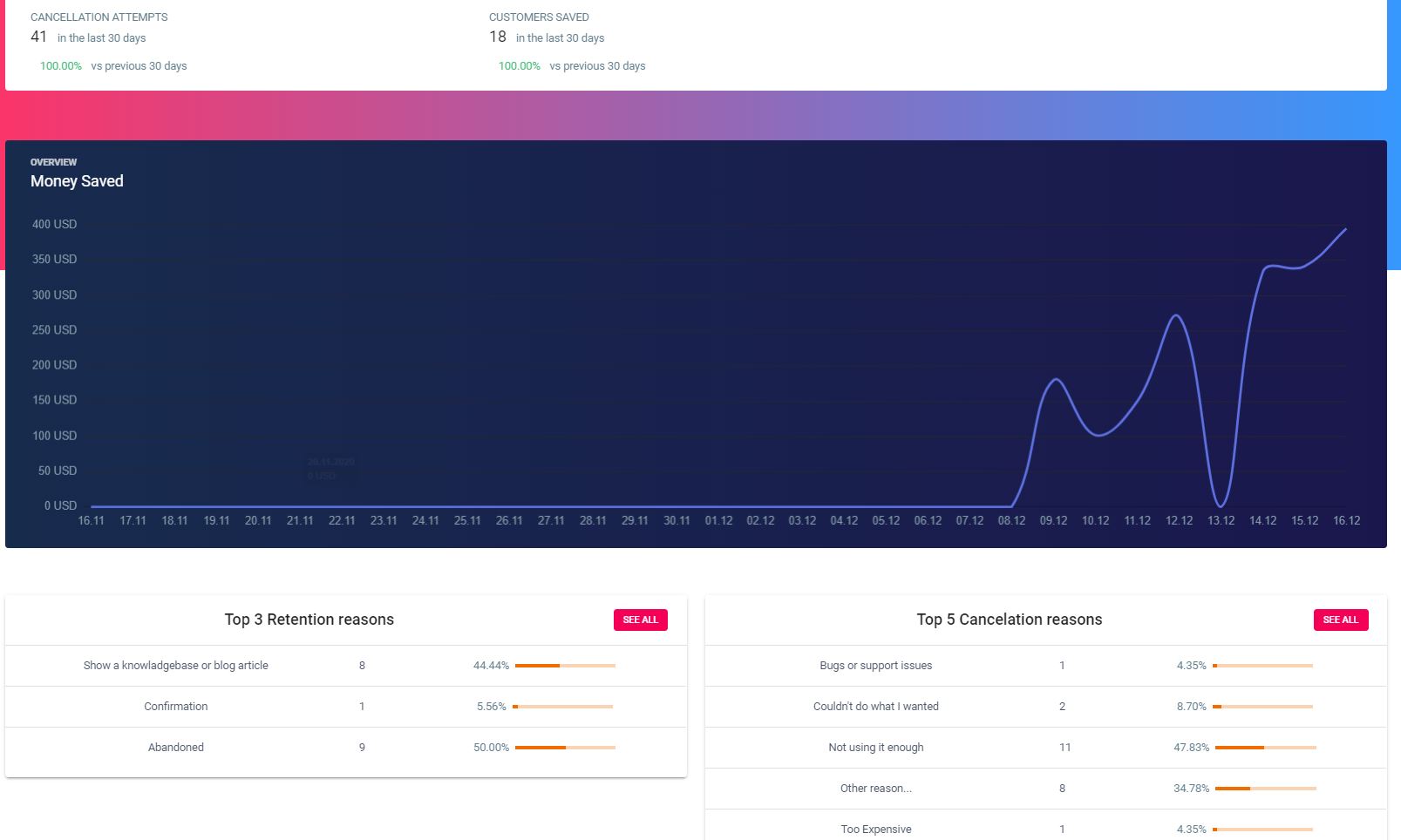Click the 16.12 date label on chart
Viewport: 1401px width, 840px height.
click(1346, 520)
